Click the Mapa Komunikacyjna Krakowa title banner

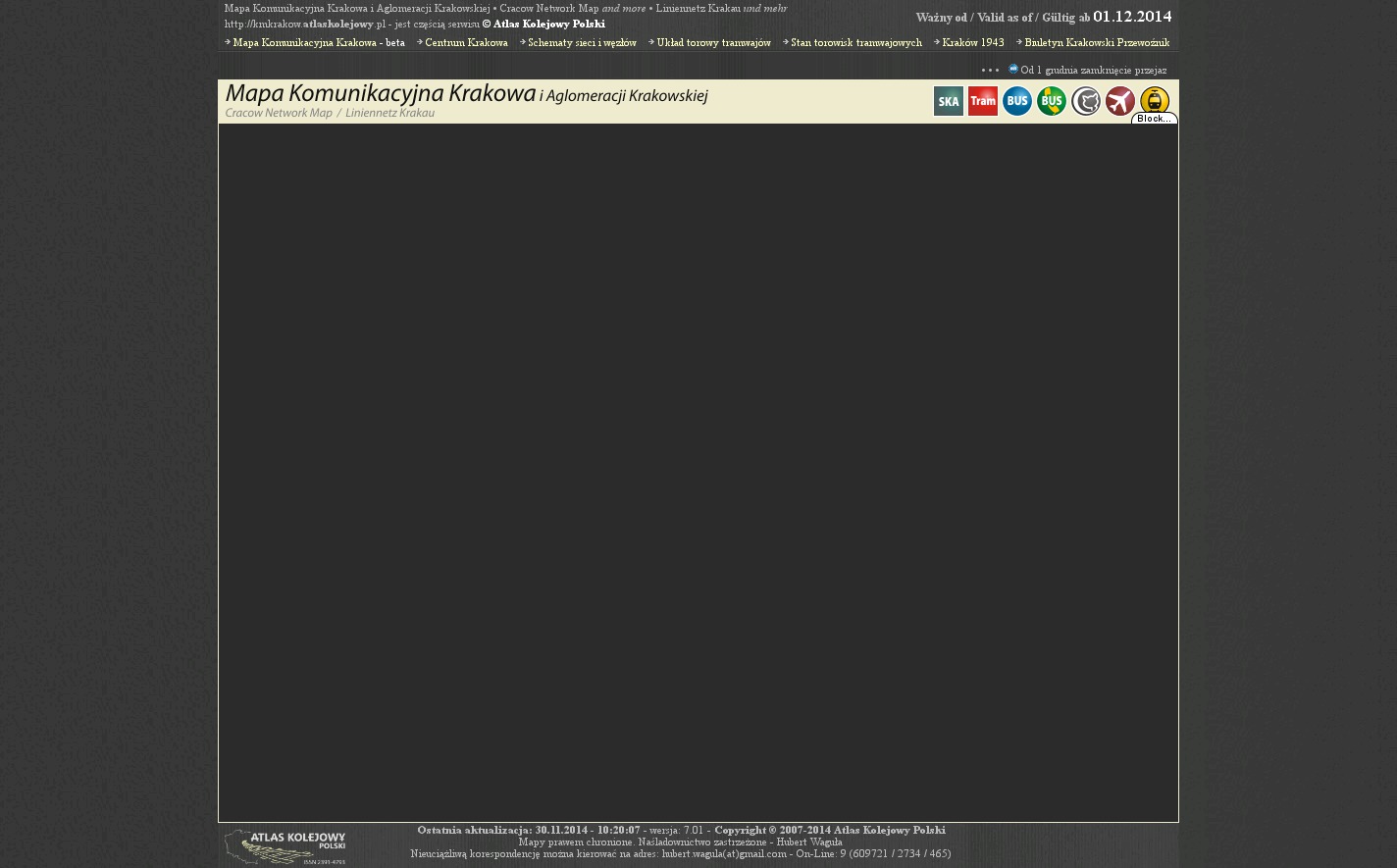click(466, 101)
